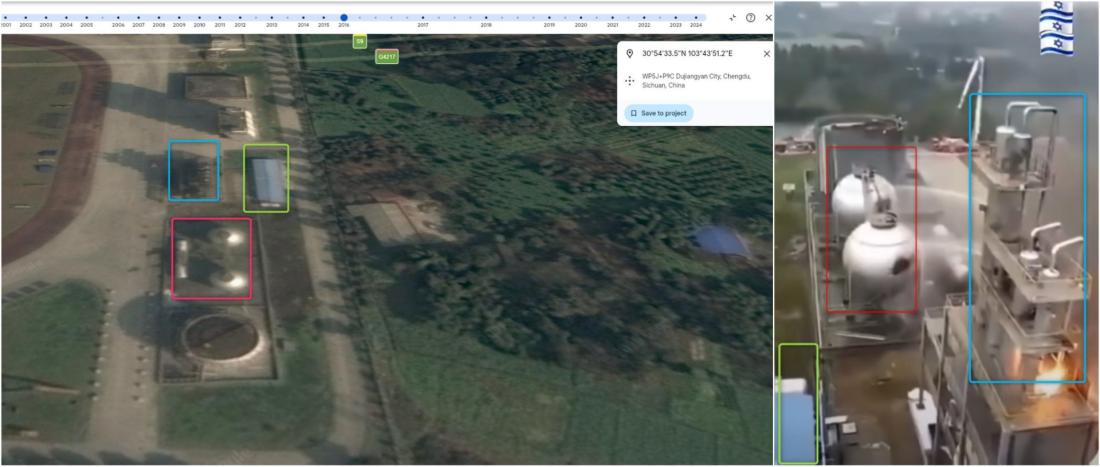Screen dimensions: 1100x467
Task: Jump to 2017 on the timeline
Action: tap(422, 18)
